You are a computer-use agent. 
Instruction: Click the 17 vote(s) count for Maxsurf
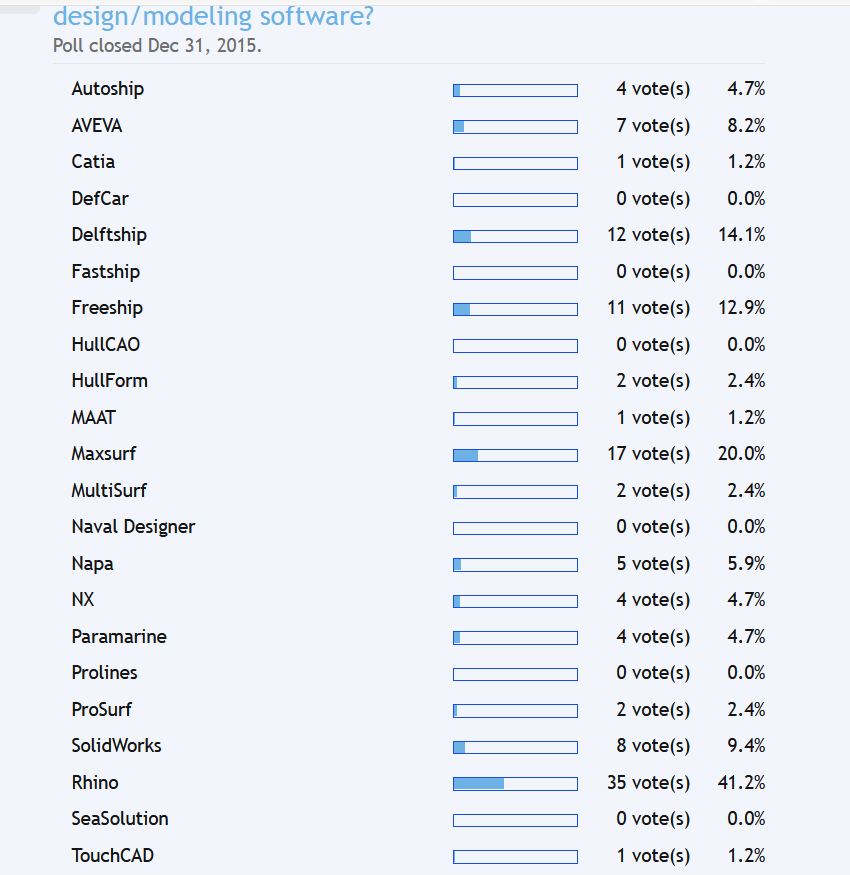pyautogui.click(x=648, y=454)
